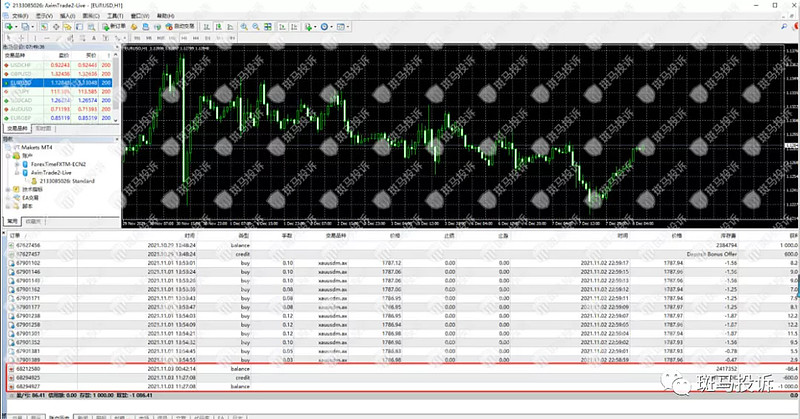Select order 67901102 row in history
Image resolution: width=800 pixels, height=419 pixels.
pyautogui.click(x=403, y=263)
